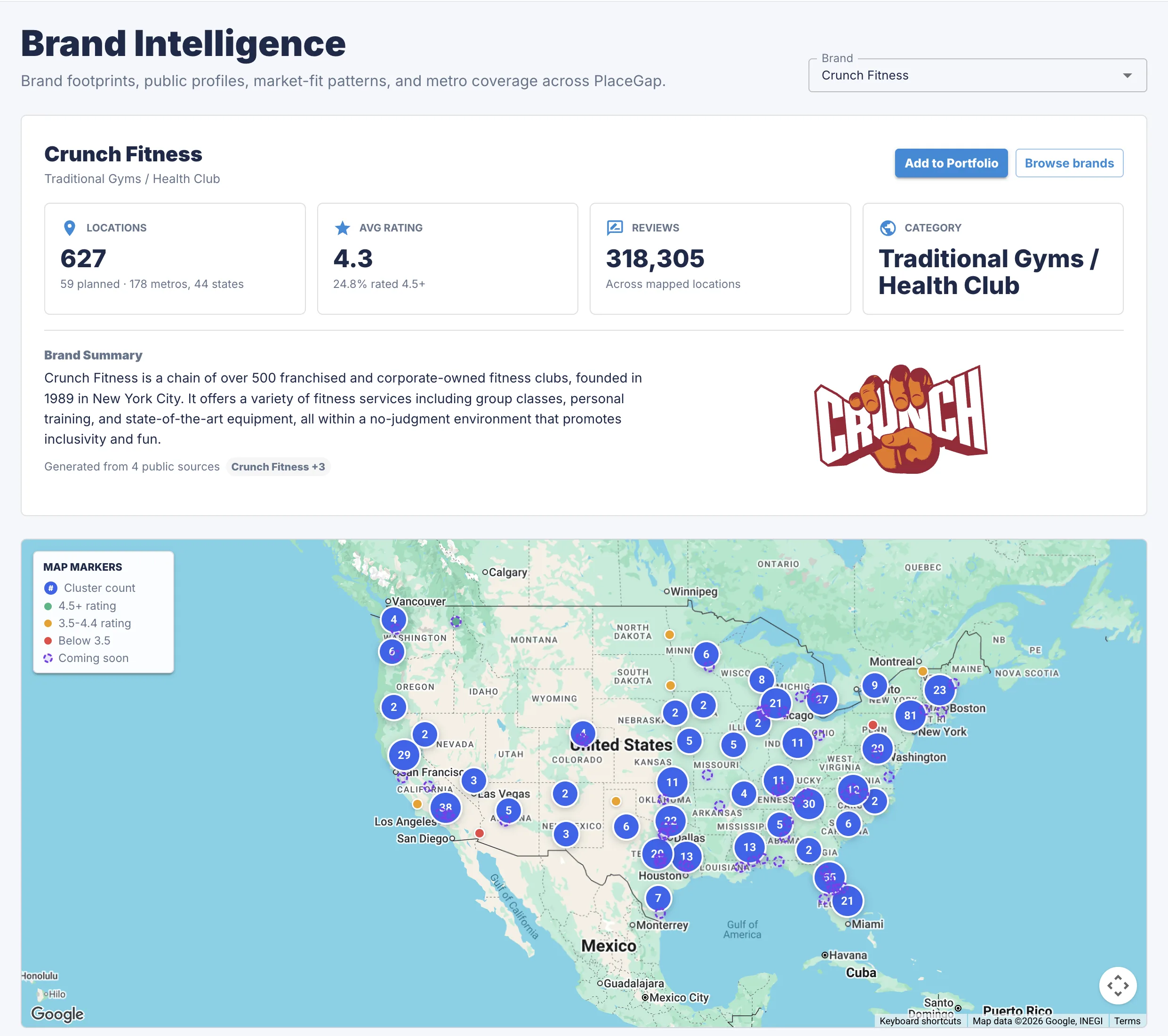The height and width of the screenshot is (1036, 1168).
Task: Click the 4.3 average rating value
Action: [x=353, y=258]
